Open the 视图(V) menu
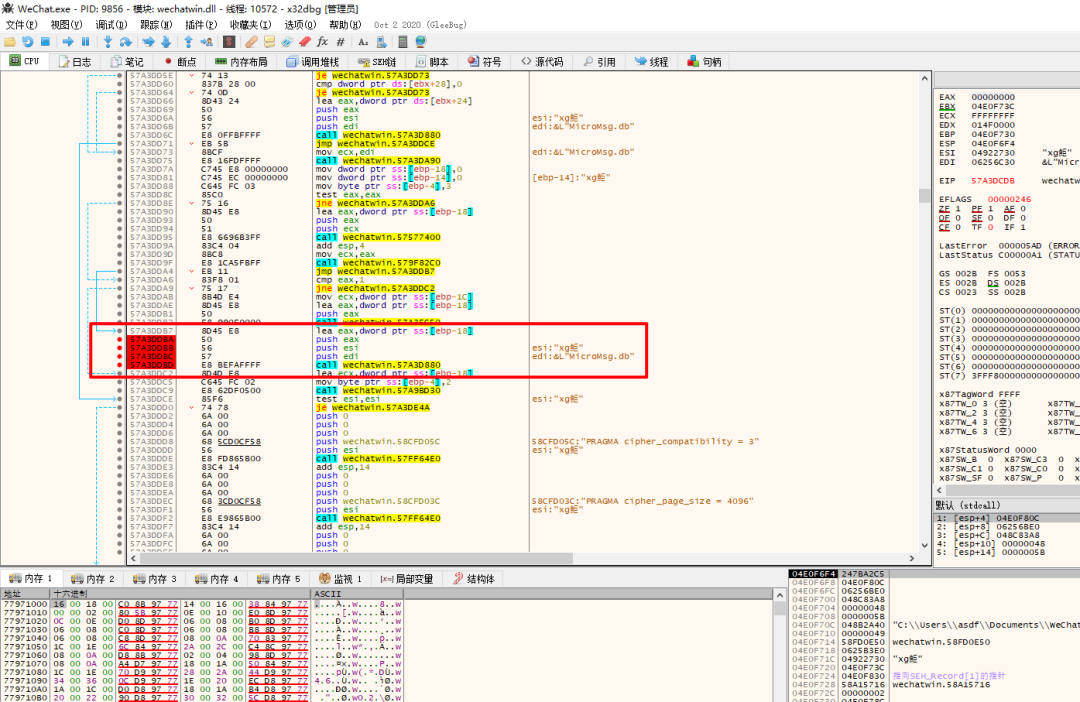 pos(66,25)
